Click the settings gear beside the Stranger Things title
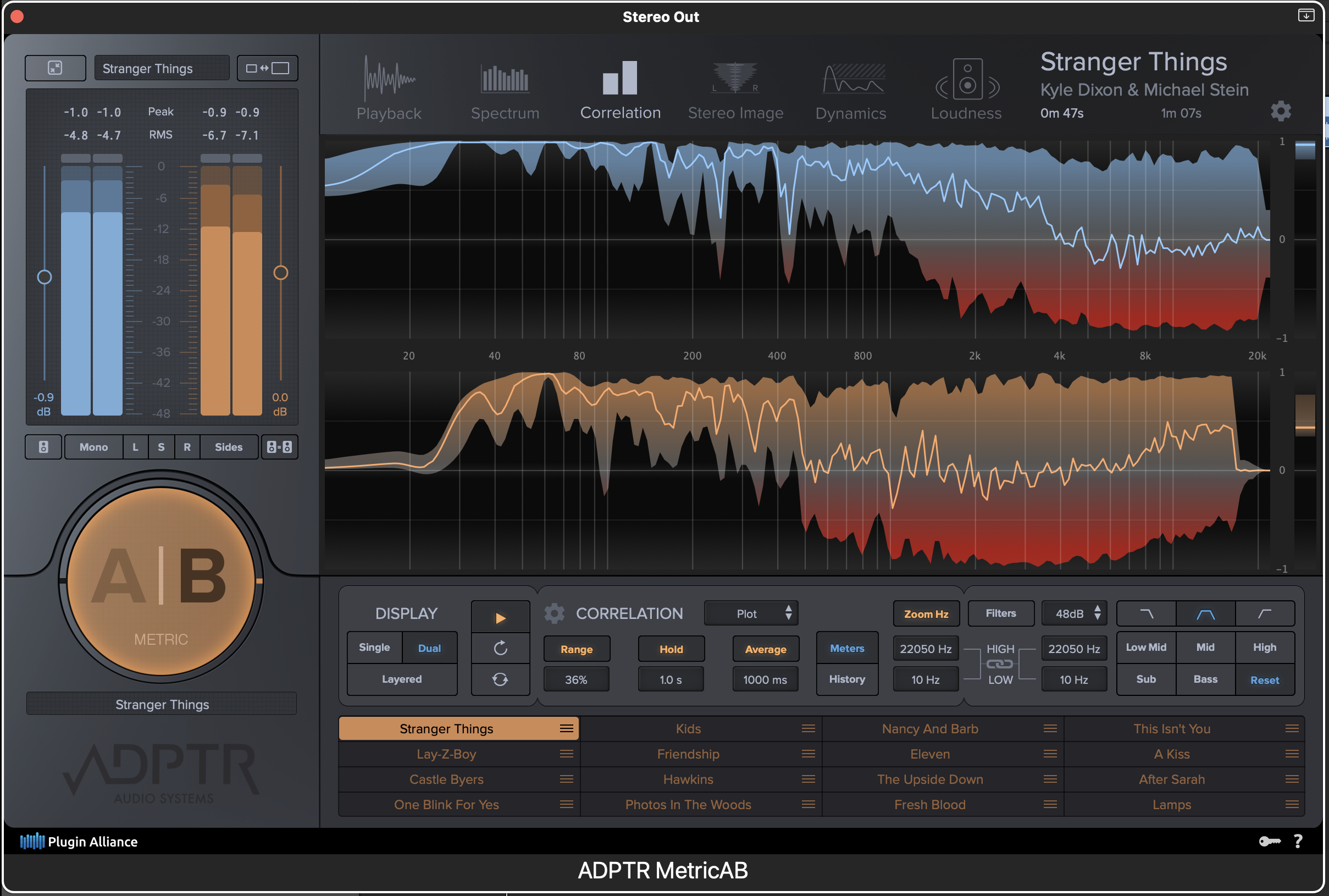This screenshot has height=896, width=1329. tap(1282, 112)
